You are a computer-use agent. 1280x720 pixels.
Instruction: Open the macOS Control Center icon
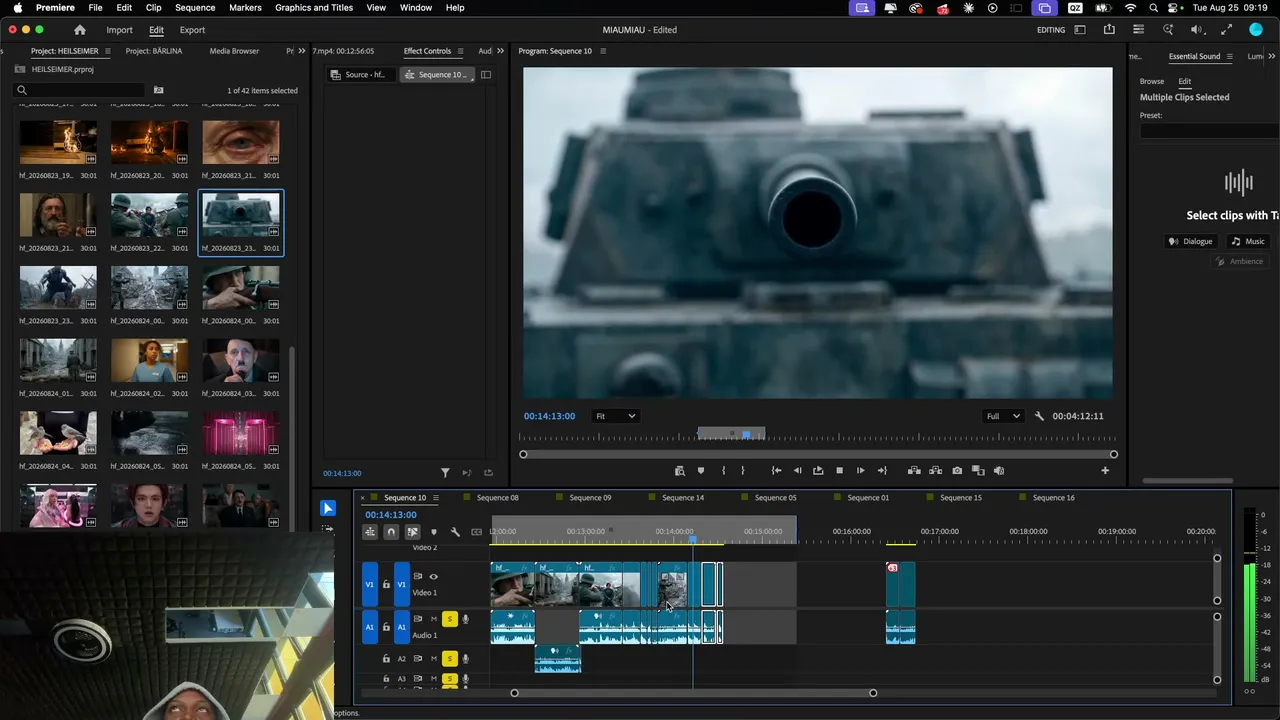1174,8
